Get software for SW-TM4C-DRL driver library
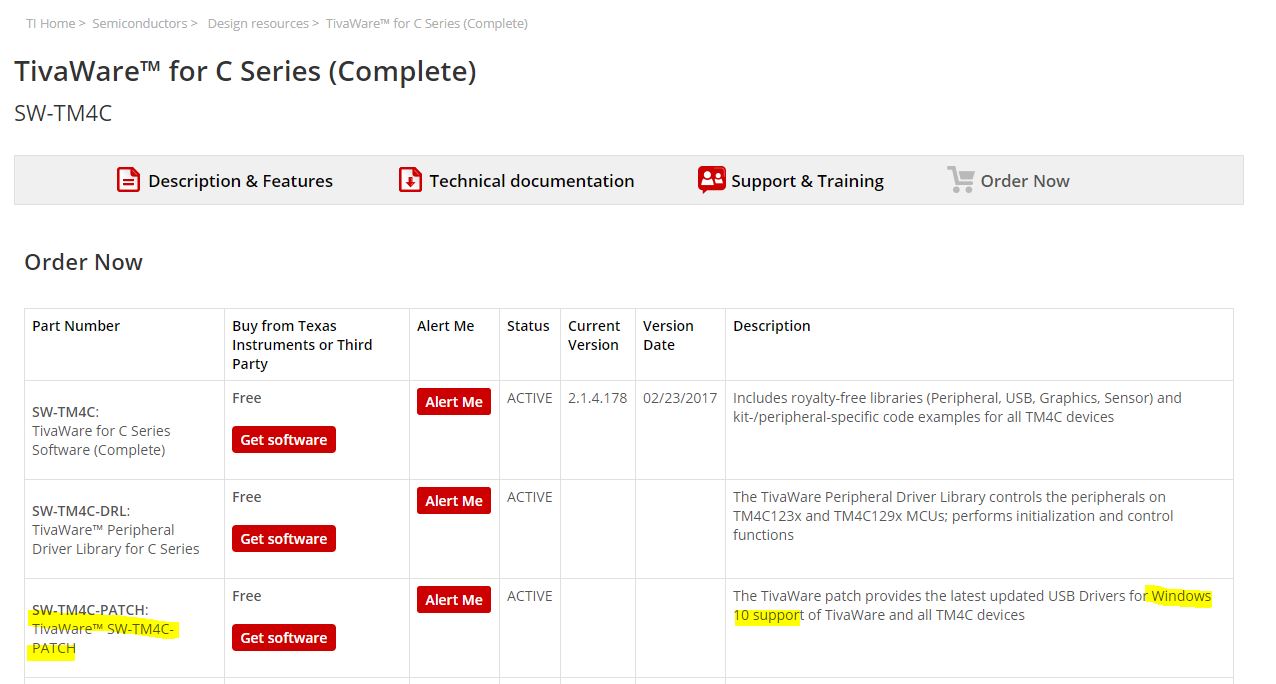The height and width of the screenshot is (684, 1276). click(x=284, y=539)
